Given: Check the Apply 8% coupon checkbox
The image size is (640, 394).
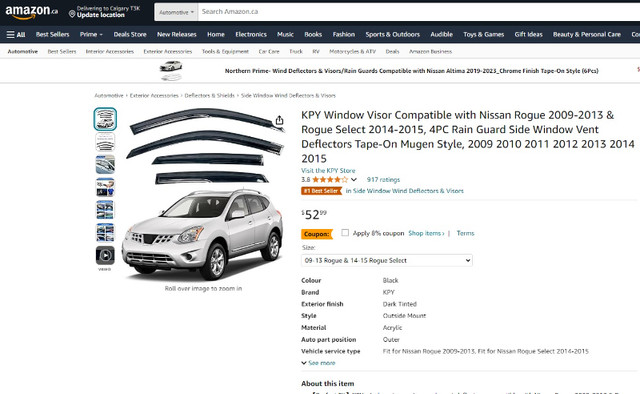Looking at the screenshot, I should 345,233.
